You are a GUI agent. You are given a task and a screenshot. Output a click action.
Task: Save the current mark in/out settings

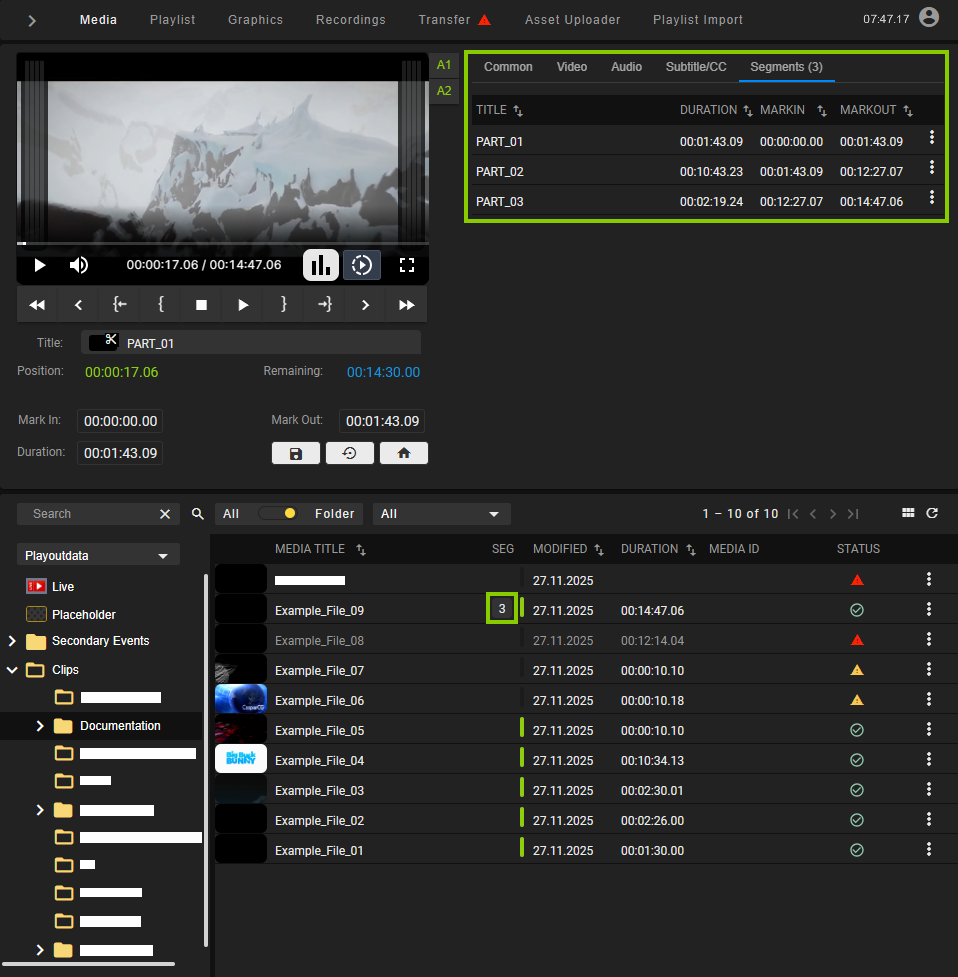point(296,453)
